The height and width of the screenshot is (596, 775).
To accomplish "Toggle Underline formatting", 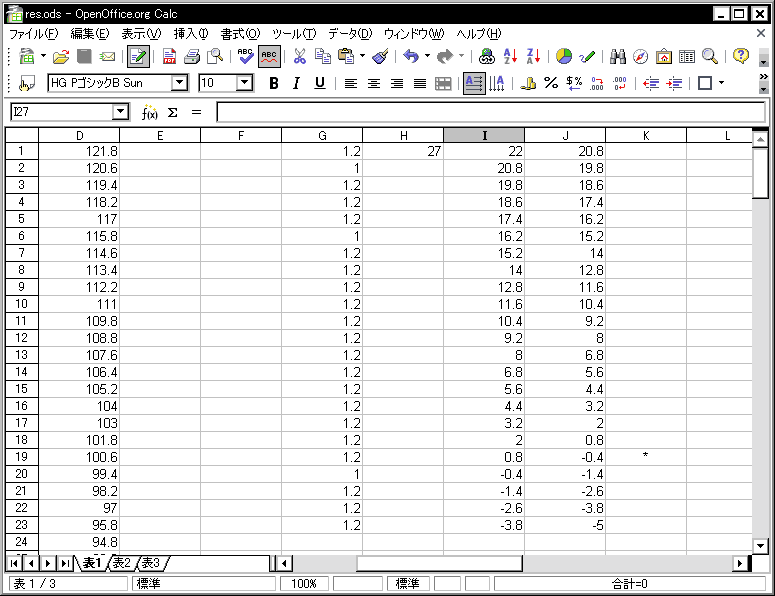I will 320,84.
